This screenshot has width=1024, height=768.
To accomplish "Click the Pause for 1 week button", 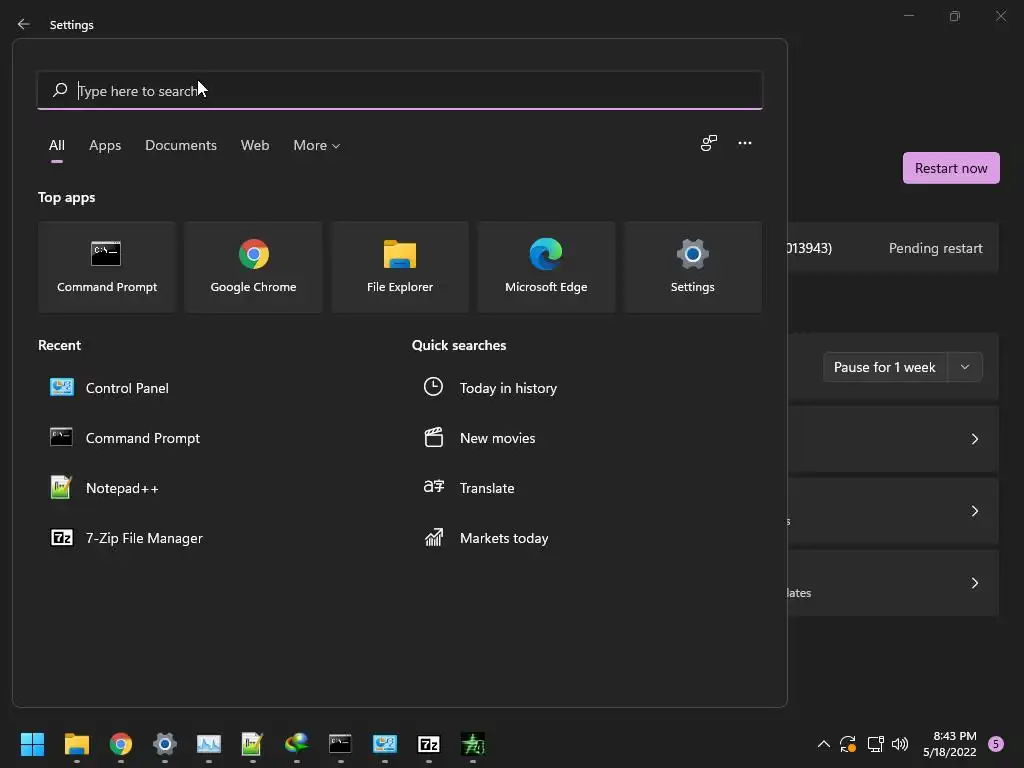I will 885,367.
